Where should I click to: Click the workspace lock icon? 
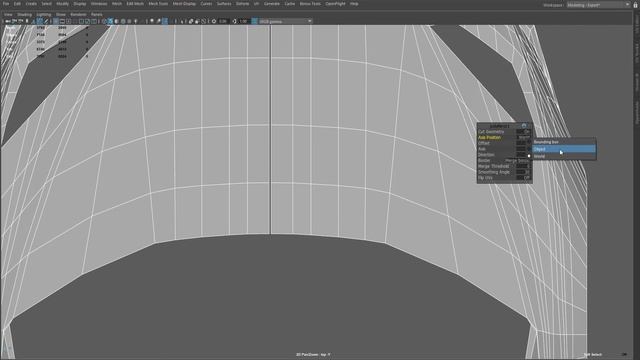635,5
